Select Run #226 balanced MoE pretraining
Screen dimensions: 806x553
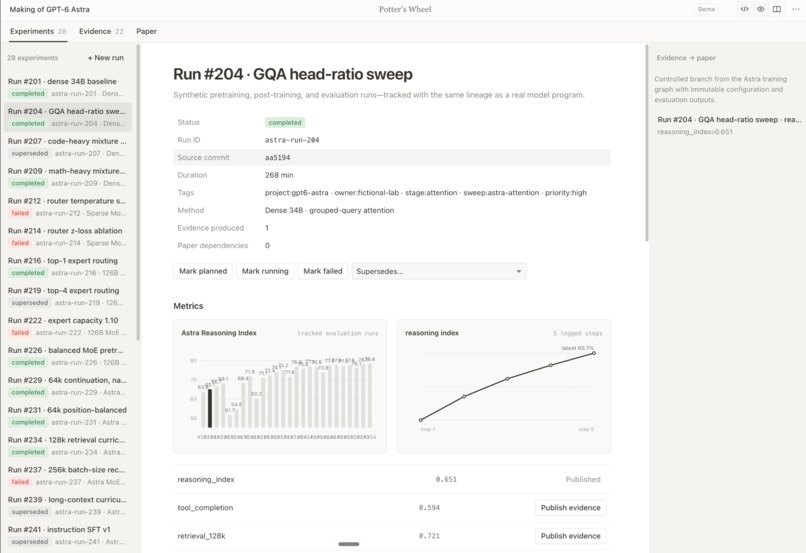67,356
